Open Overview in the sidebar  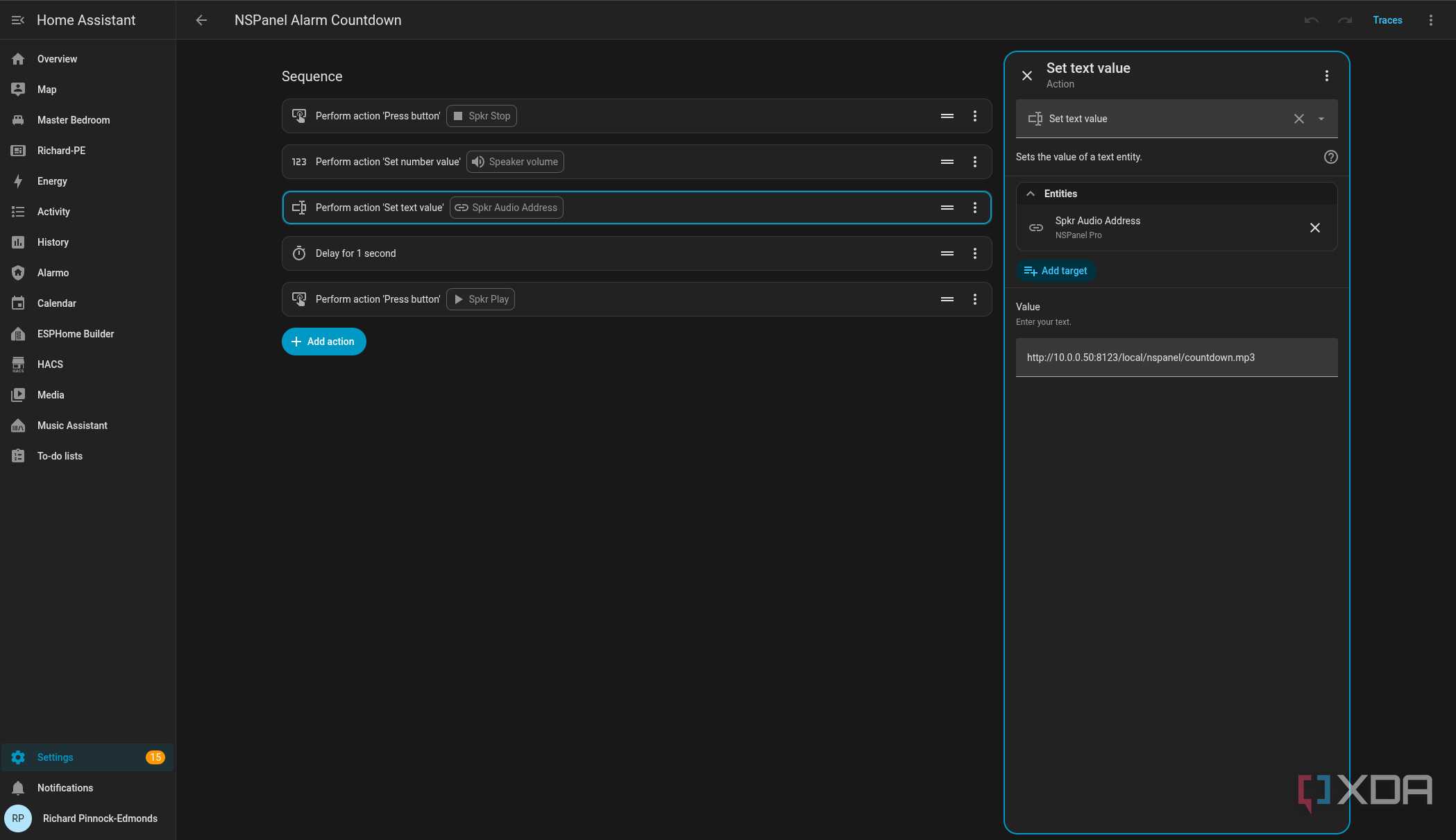[87, 59]
